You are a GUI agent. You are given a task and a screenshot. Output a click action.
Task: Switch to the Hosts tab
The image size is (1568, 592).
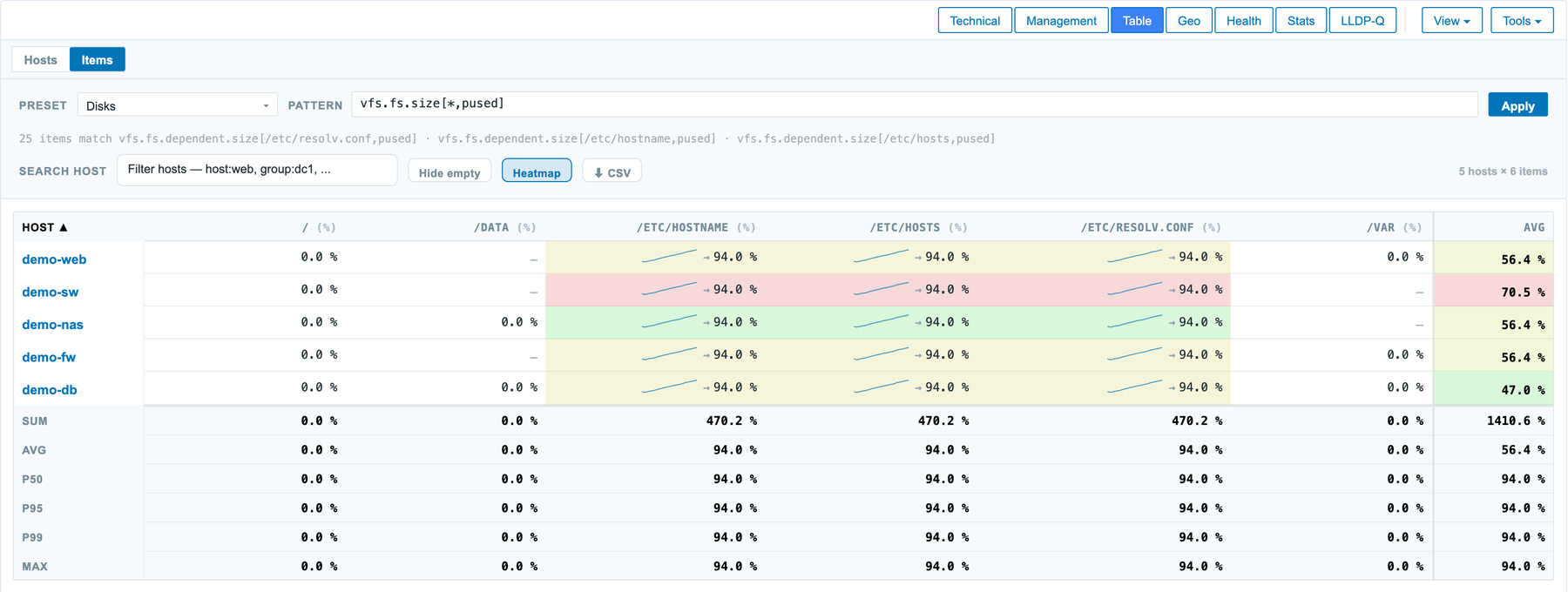[x=40, y=59]
